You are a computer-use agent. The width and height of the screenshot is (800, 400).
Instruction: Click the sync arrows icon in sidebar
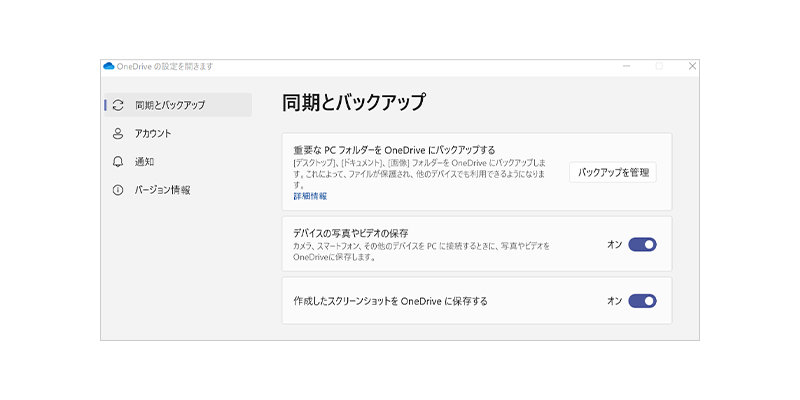tap(118, 105)
